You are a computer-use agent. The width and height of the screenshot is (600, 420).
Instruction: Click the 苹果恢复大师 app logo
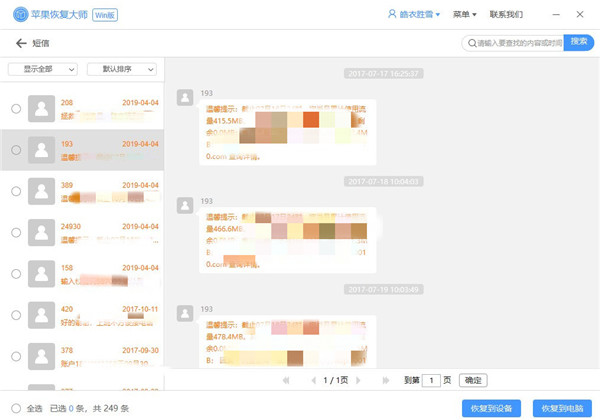15,15
